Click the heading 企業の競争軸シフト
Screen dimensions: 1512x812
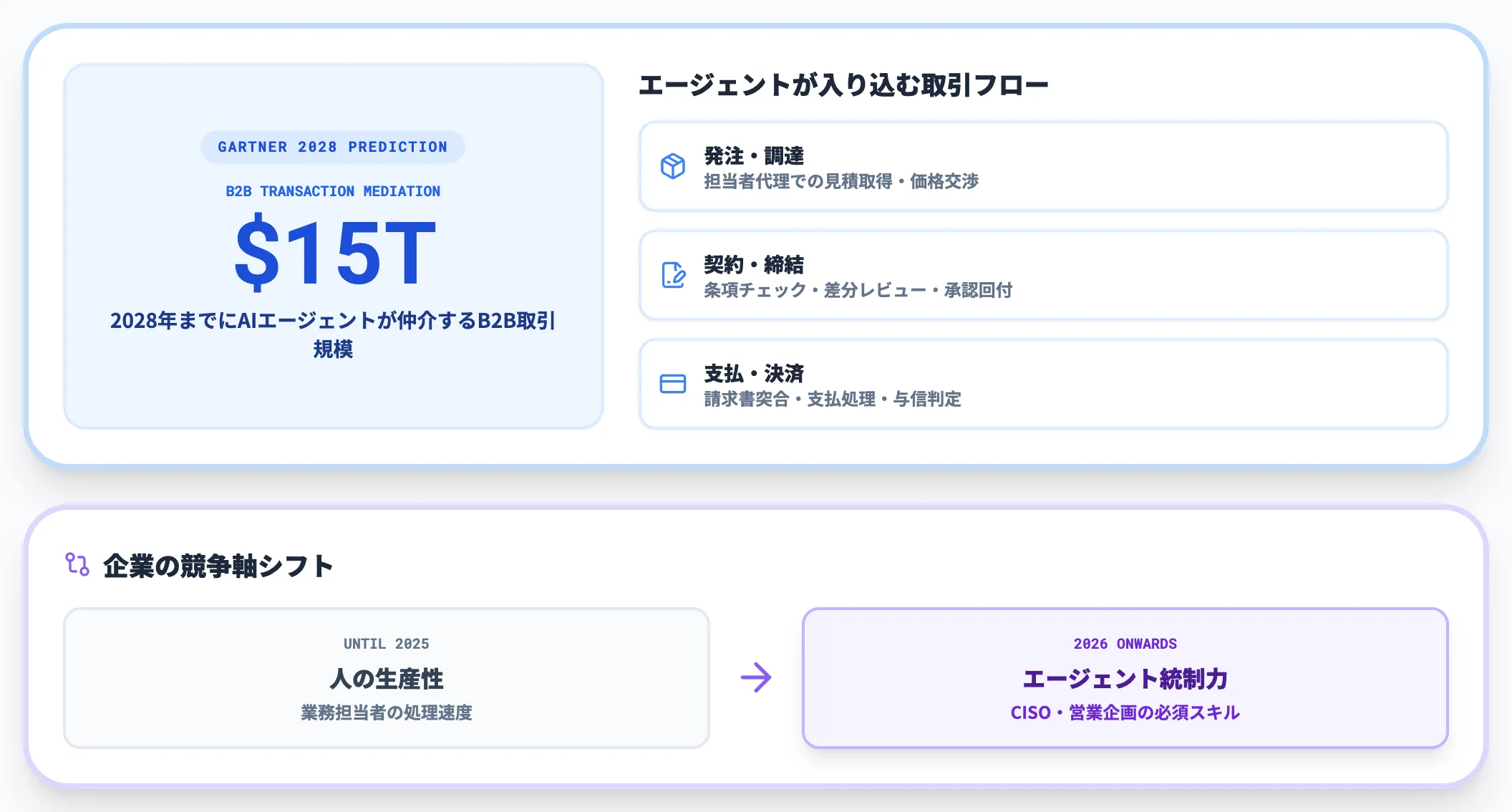(218, 566)
